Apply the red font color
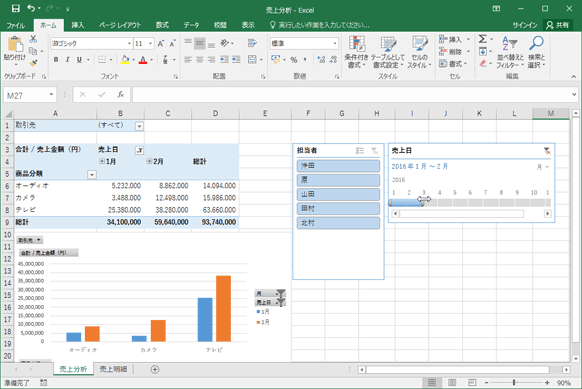Screen dimensions: 582x389 point(143,59)
